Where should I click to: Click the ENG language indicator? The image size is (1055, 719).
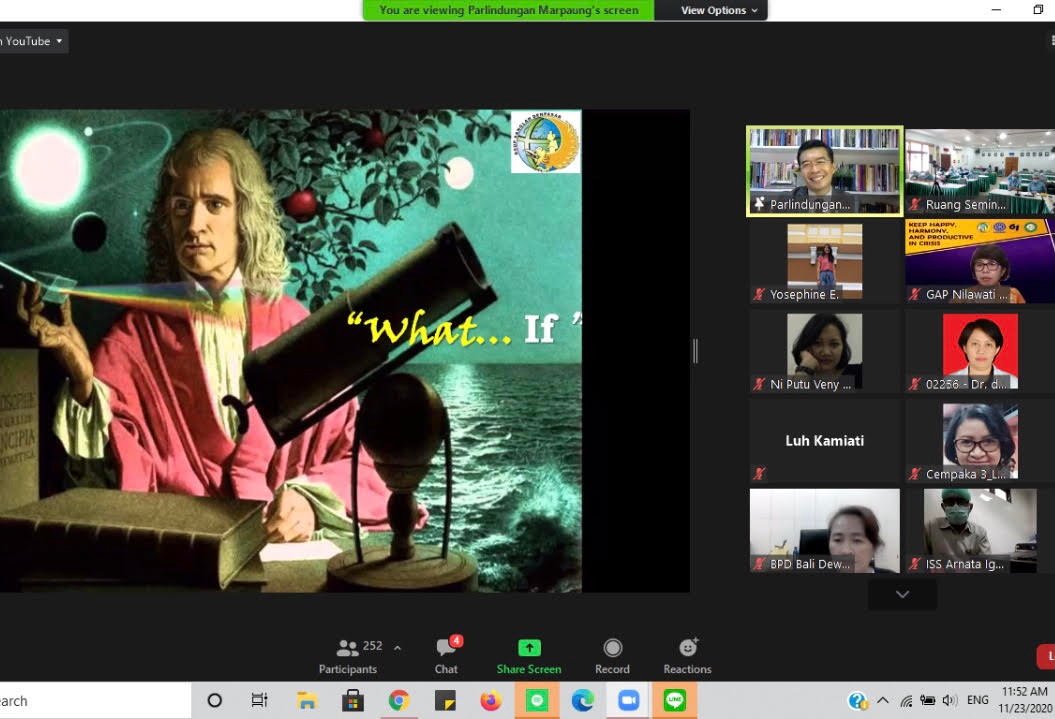click(978, 701)
